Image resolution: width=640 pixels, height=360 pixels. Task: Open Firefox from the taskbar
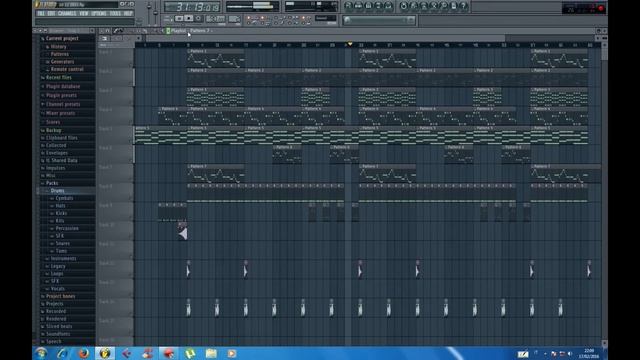point(84,353)
